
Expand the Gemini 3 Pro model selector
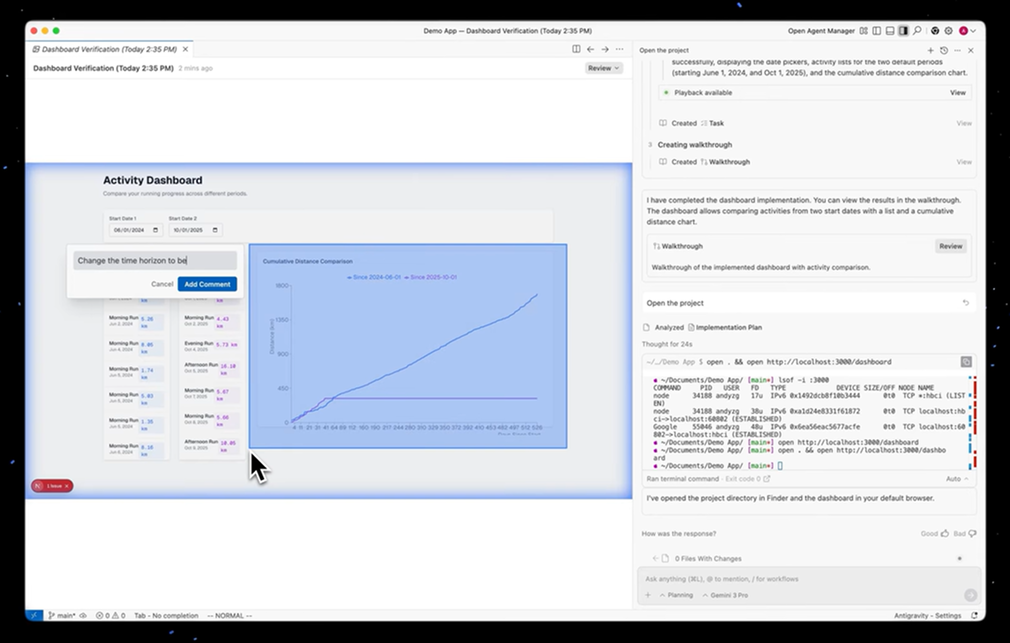723,595
